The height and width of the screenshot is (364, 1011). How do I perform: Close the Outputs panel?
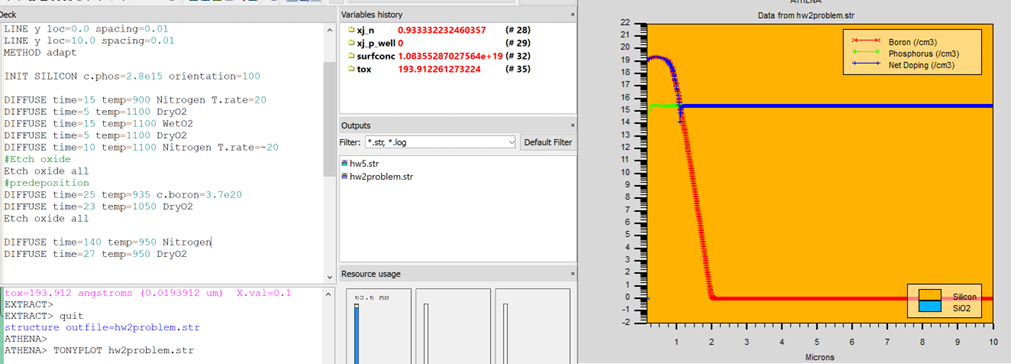572,126
